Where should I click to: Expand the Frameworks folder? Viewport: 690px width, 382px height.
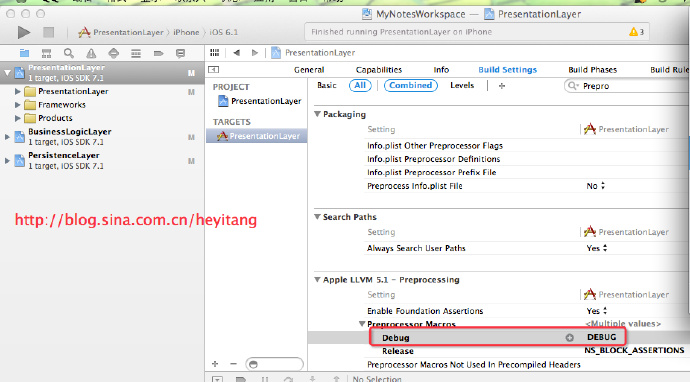[x=18, y=105]
